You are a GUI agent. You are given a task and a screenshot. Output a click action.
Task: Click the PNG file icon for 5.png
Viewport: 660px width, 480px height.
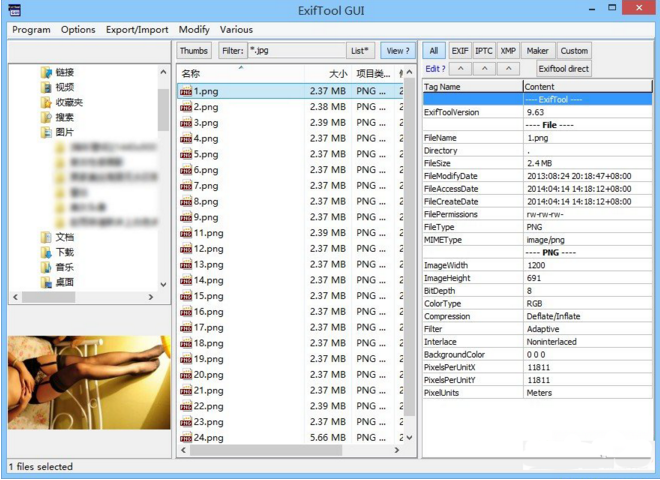coord(186,155)
